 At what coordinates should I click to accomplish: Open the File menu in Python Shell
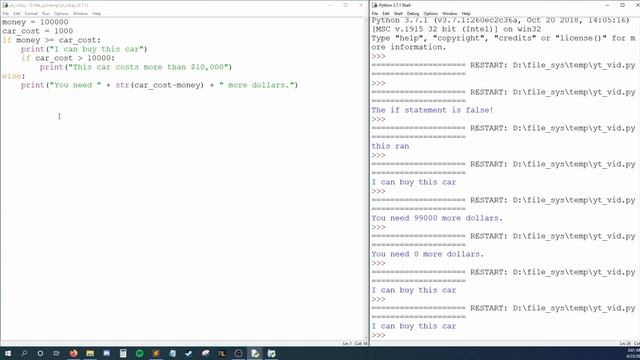[x=375, y=13]
